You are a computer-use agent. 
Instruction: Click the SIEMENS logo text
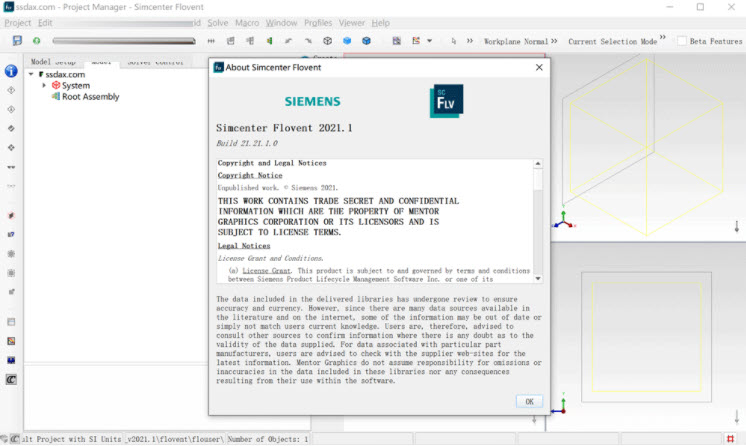point(313,101)
